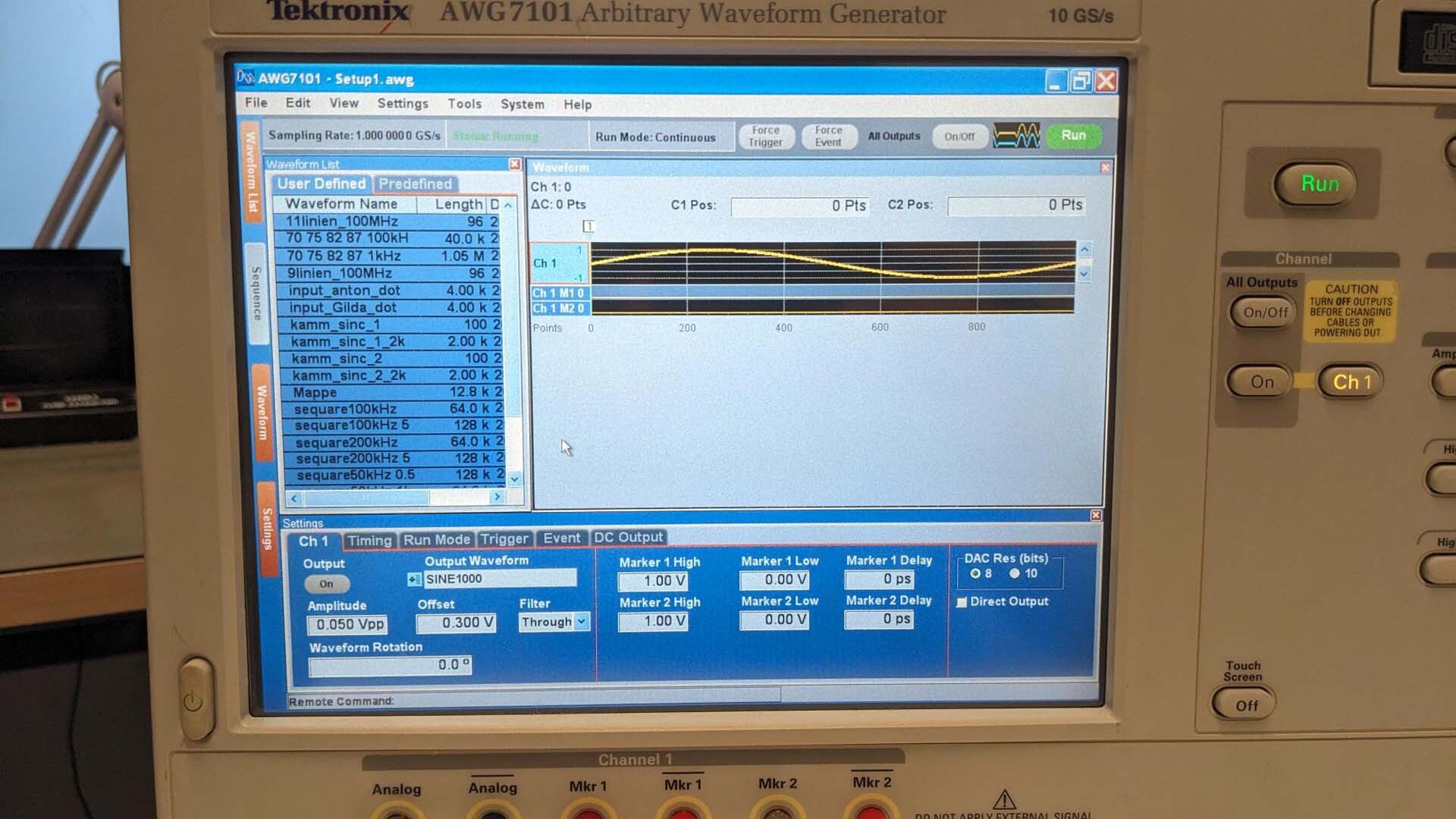
Task: Open the File menu
Action: [256, 103]
